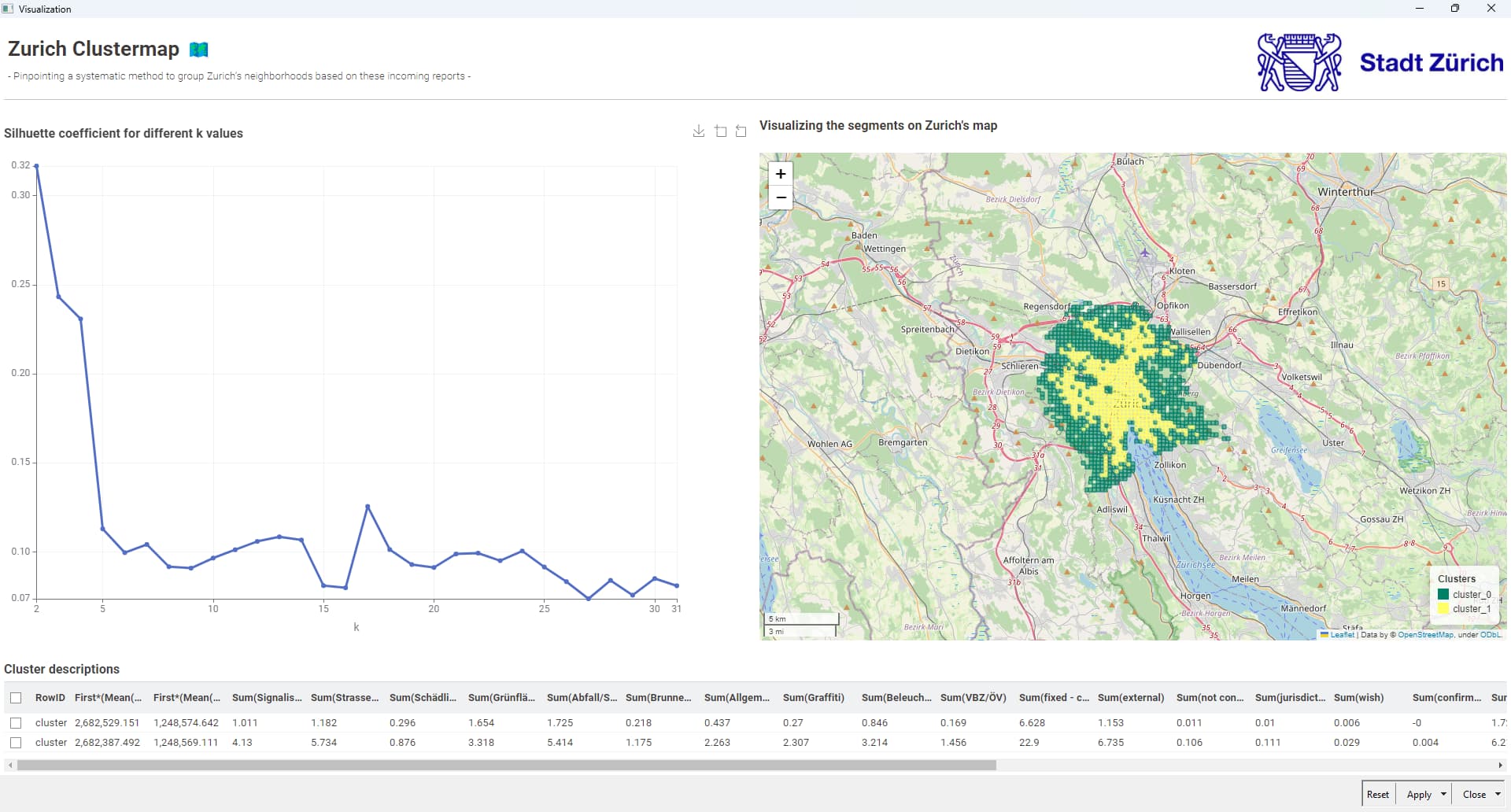Screen dimensions: 1511x812
Task: Sort by the Sum(Graffiti) column header
Action: 813,698
